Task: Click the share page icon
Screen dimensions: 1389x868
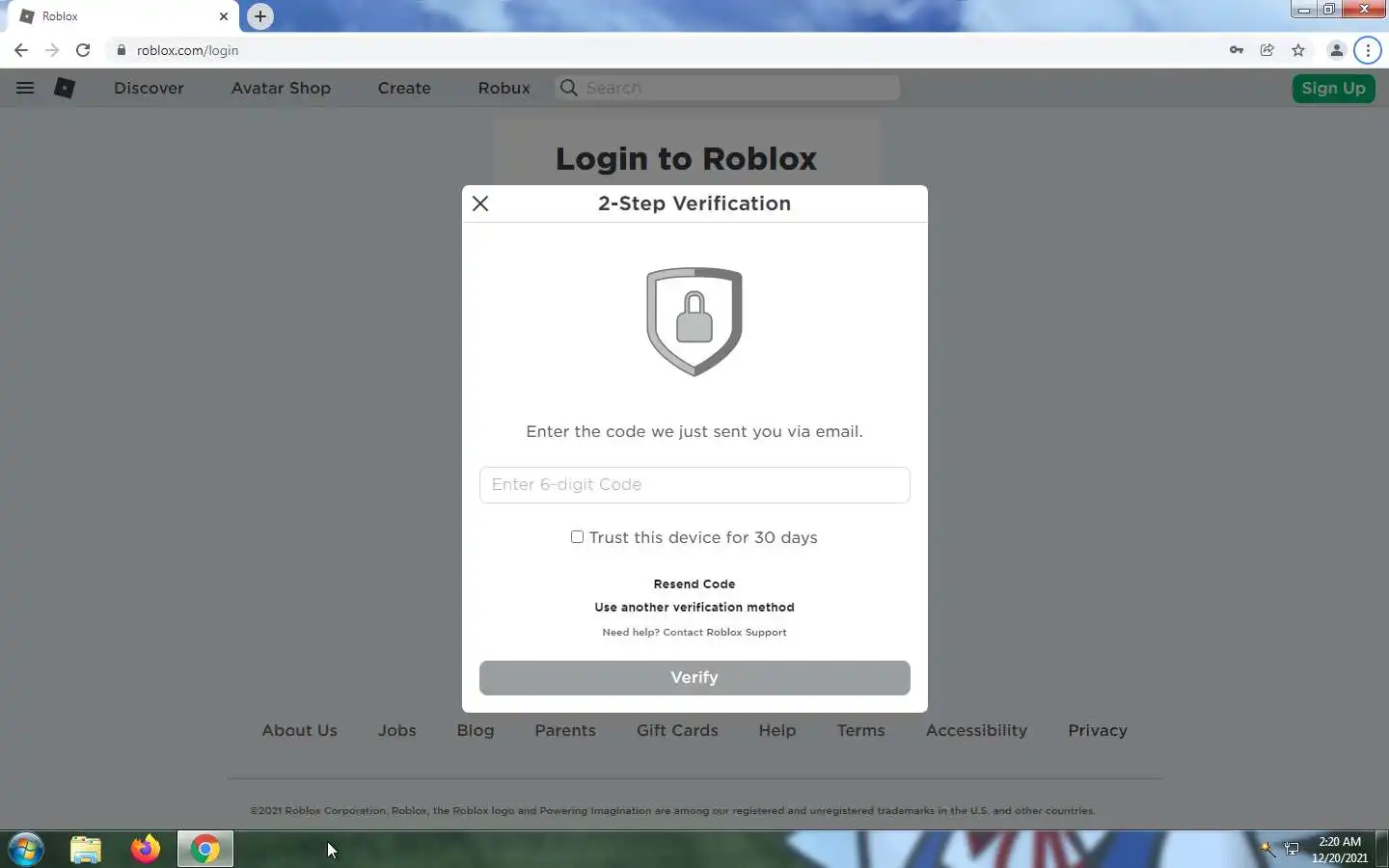Action: pos(1267,50)
